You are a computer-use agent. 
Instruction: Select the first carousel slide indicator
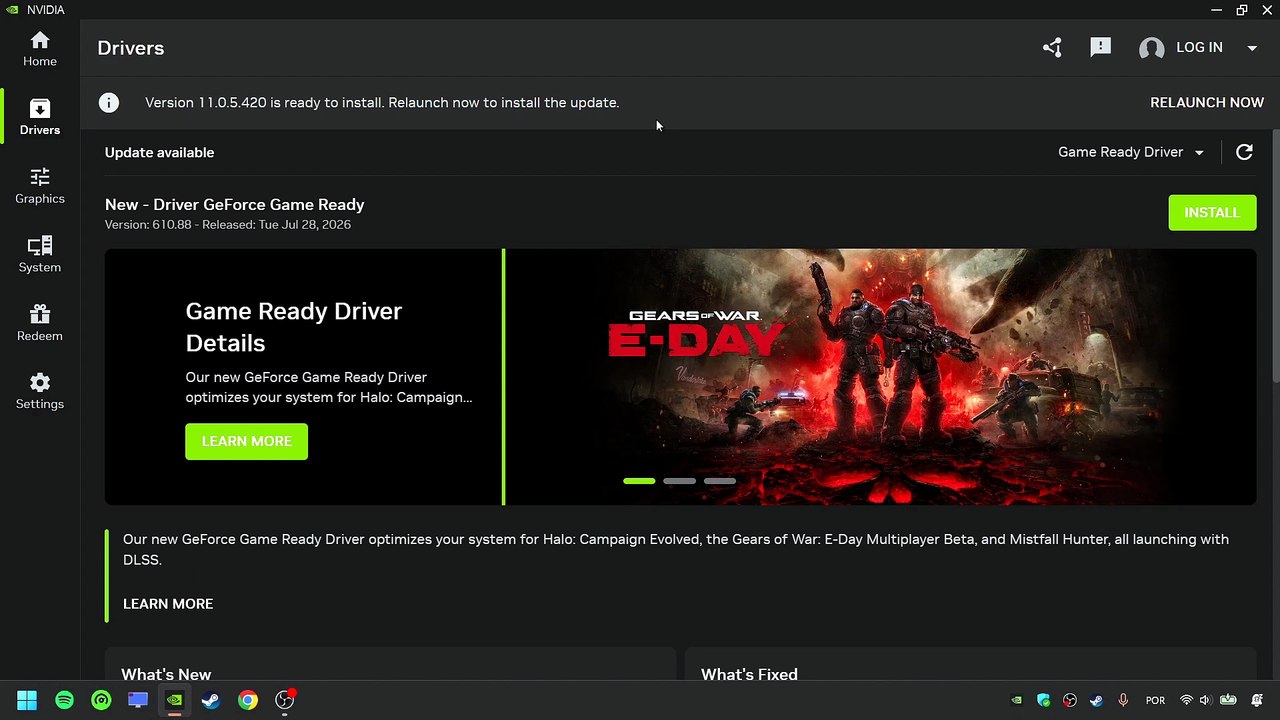point(639,481)
